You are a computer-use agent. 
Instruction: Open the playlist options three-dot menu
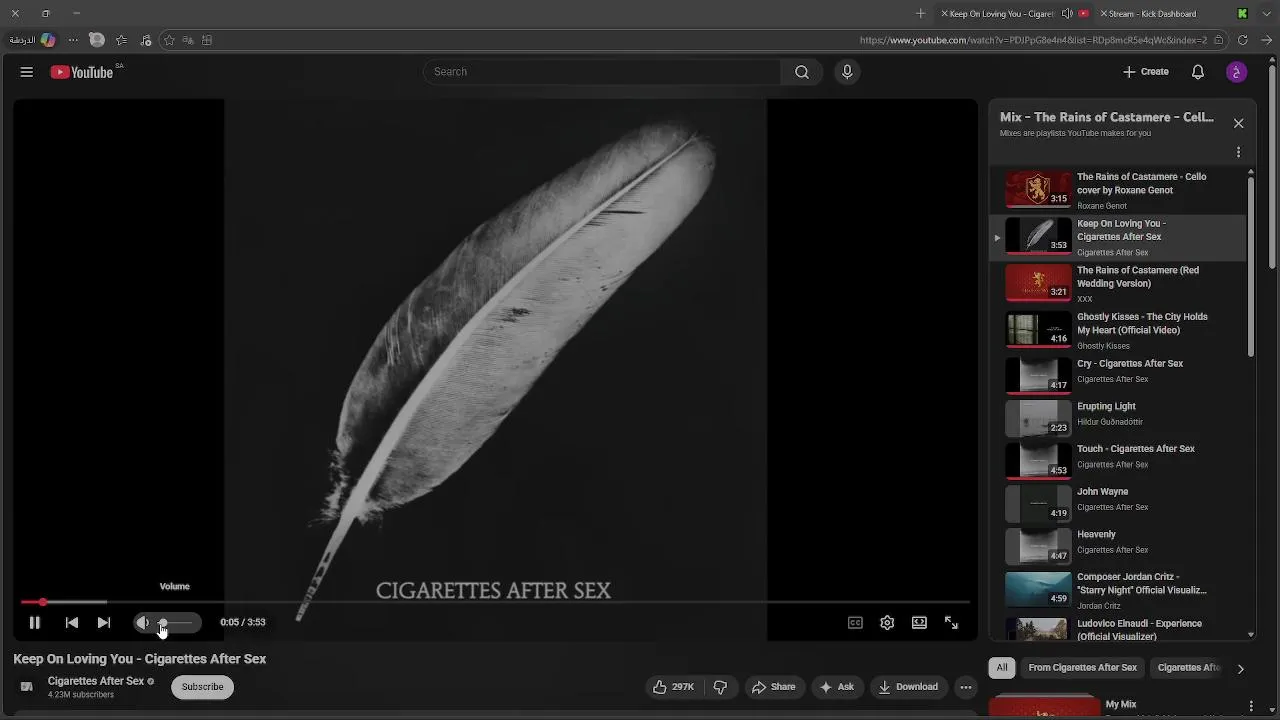tap(1238, 152)
